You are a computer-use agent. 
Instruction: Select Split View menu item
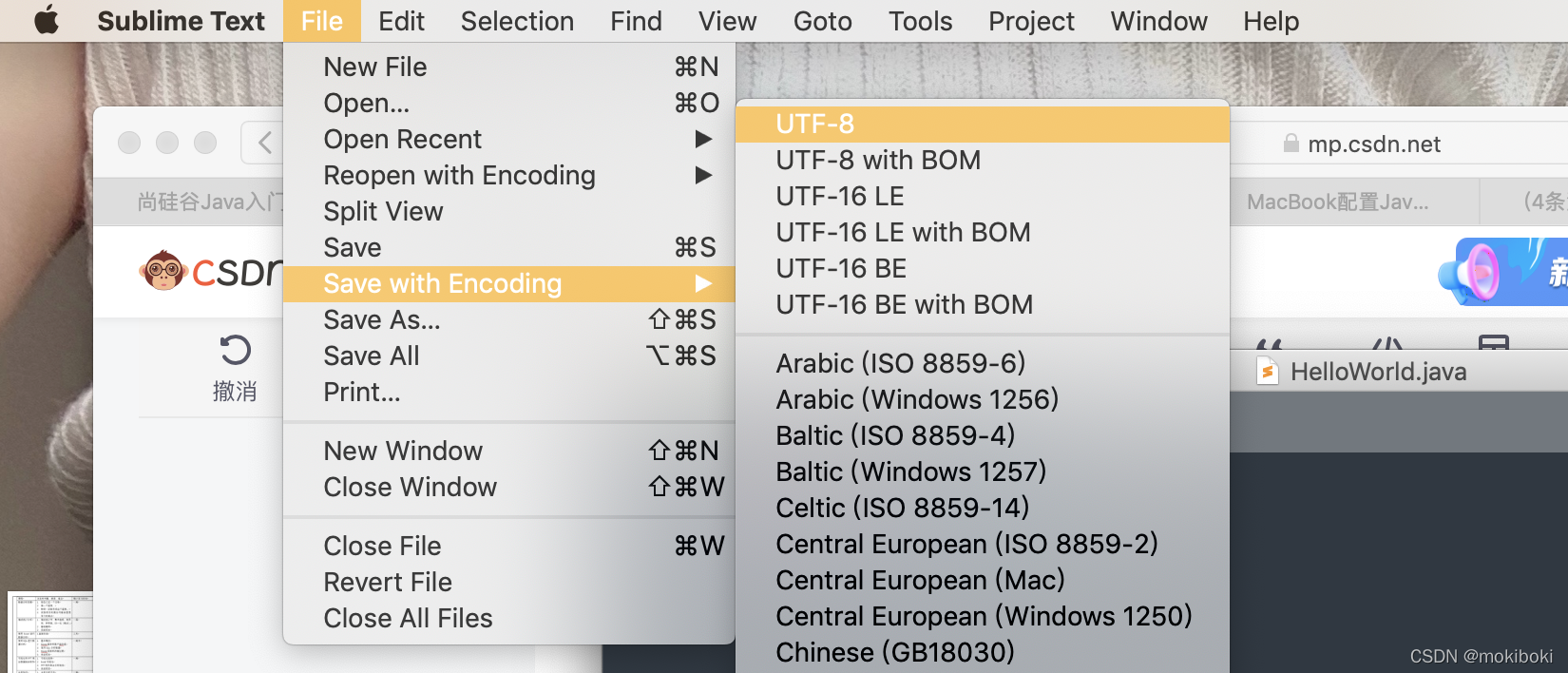pyautogui.click(x=509, y=211)
